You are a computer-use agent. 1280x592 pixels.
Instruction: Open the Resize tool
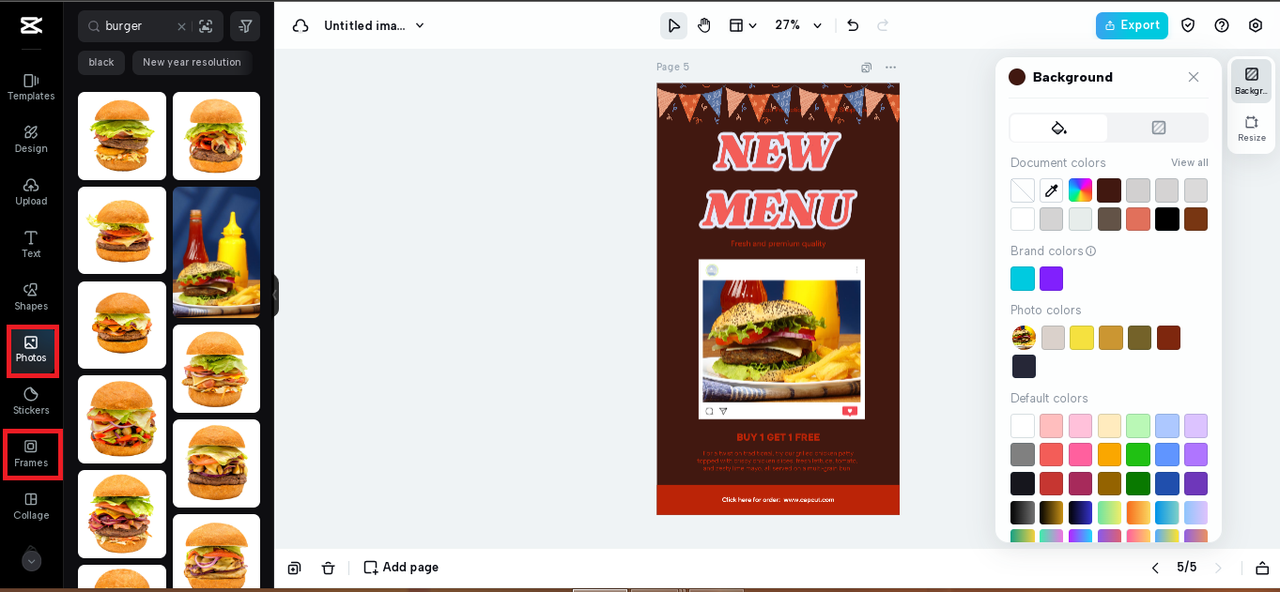click(x=1251, y=128)
